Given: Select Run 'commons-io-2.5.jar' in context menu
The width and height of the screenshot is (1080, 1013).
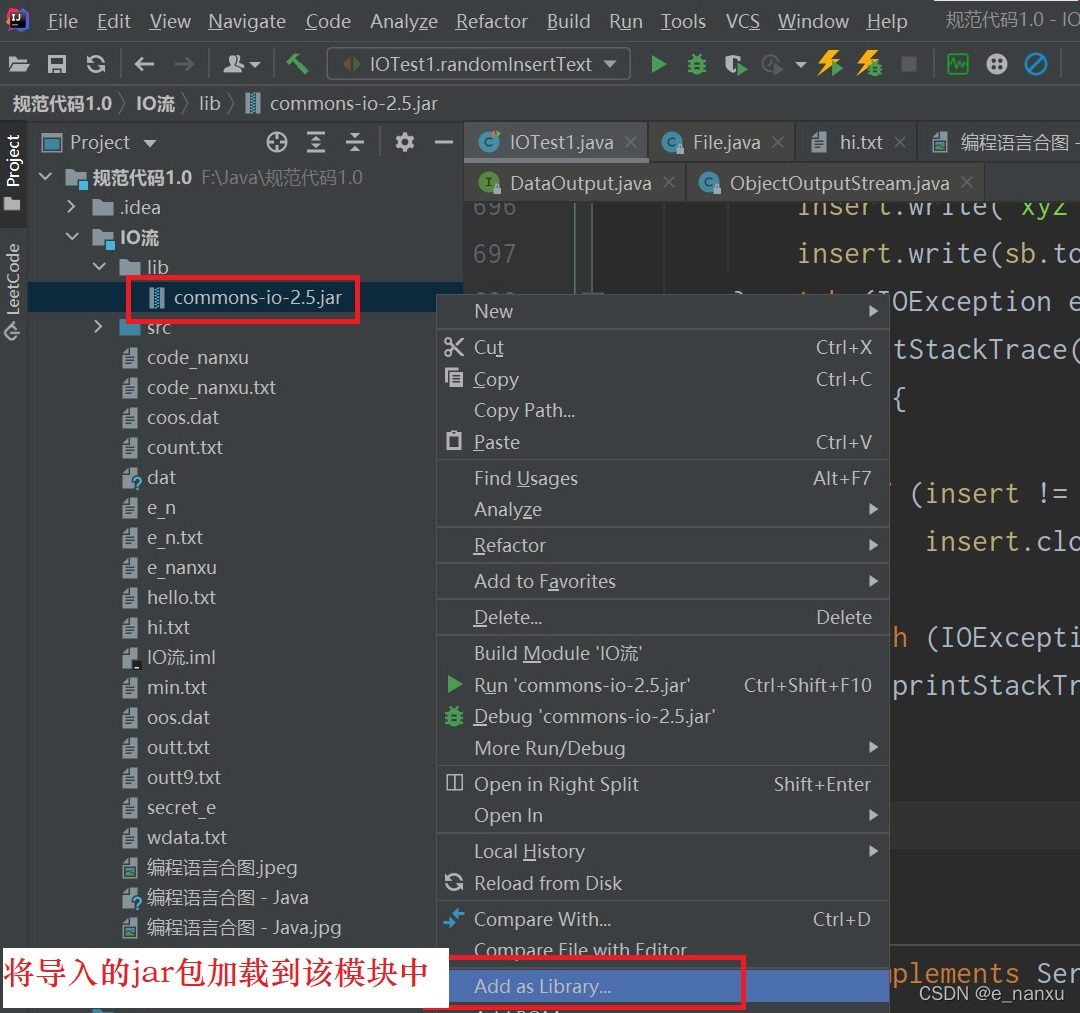Looking at the screenshot, I should (663, 685).
